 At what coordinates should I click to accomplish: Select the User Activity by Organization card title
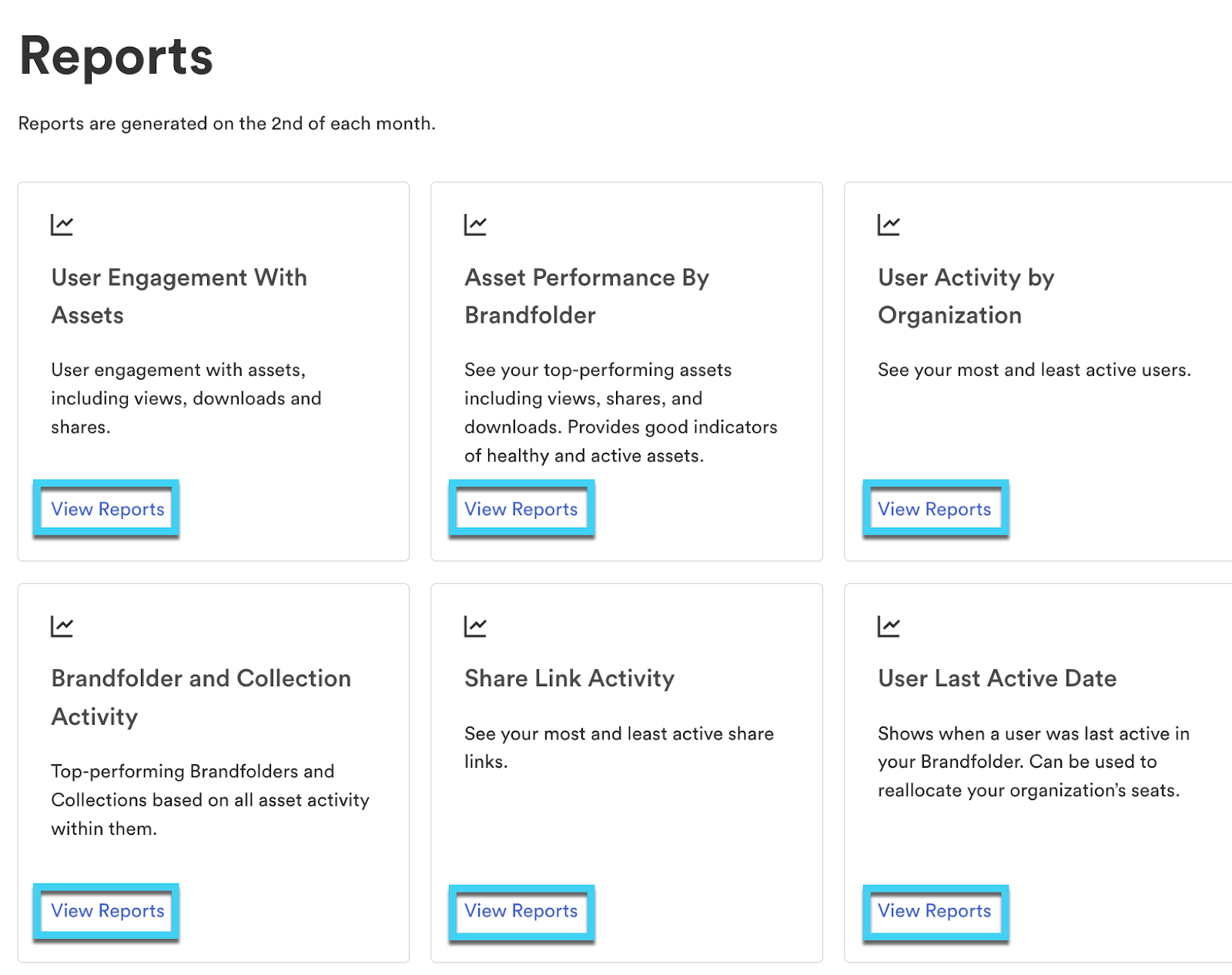pyautogui.click(x=965, y=296)
